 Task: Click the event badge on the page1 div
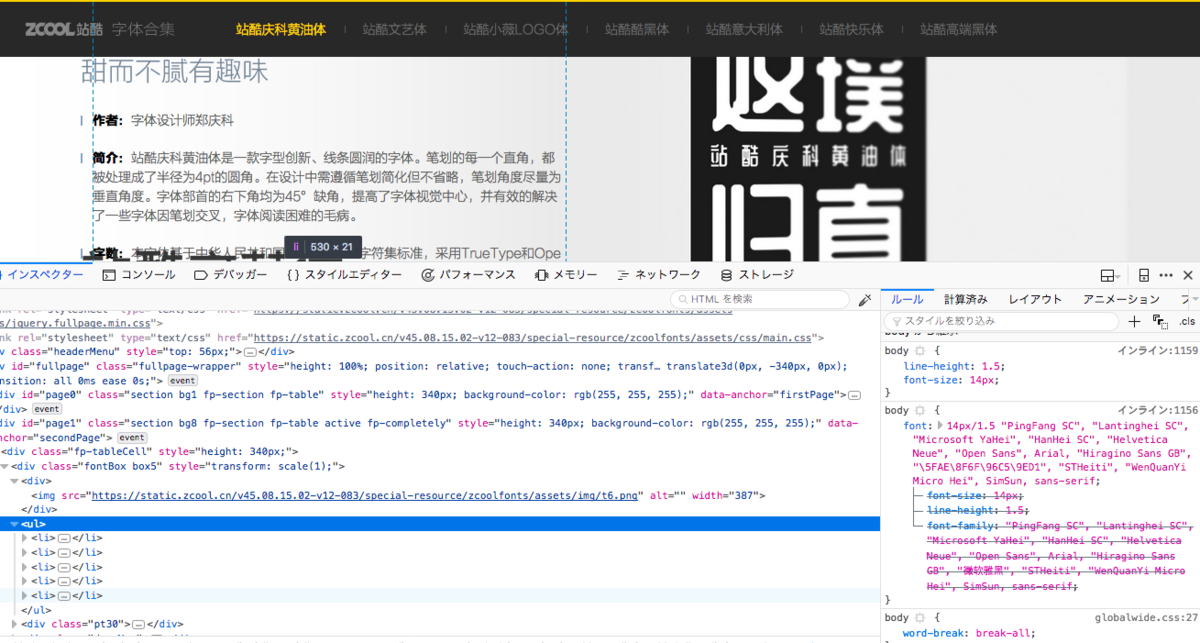point(132,438)
